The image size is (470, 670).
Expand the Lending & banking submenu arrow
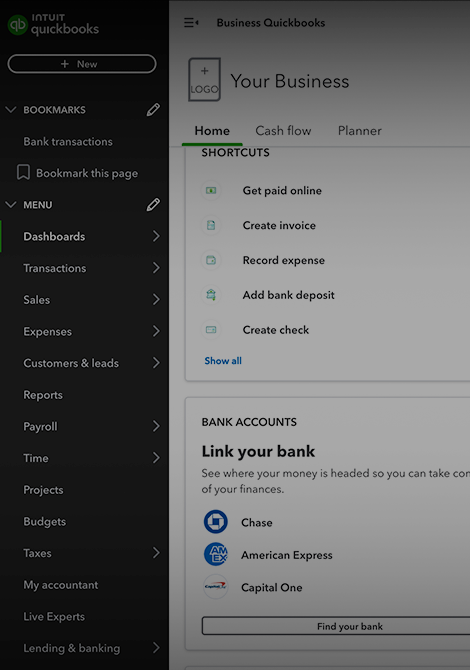point(156,648)
